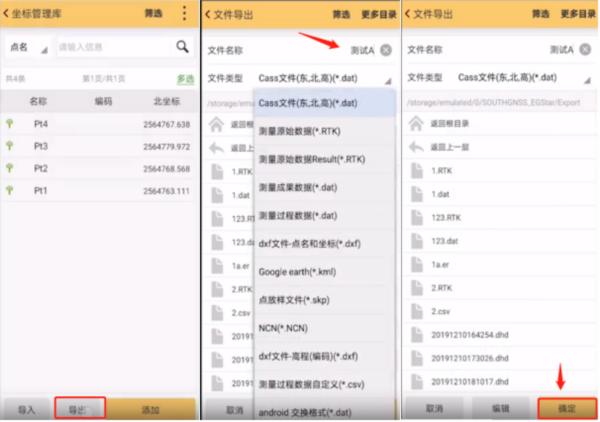Choose 测量成果数据(*.dat) from the list

[x=324, y=187]
